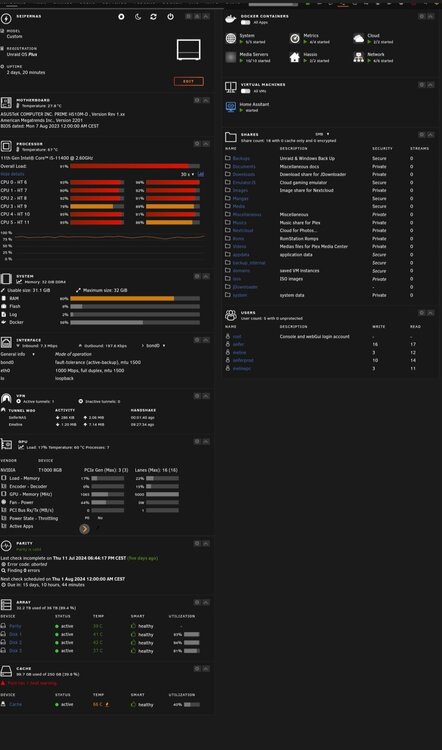
Task: Collapse the VPN tile
Action: (206, 396)
